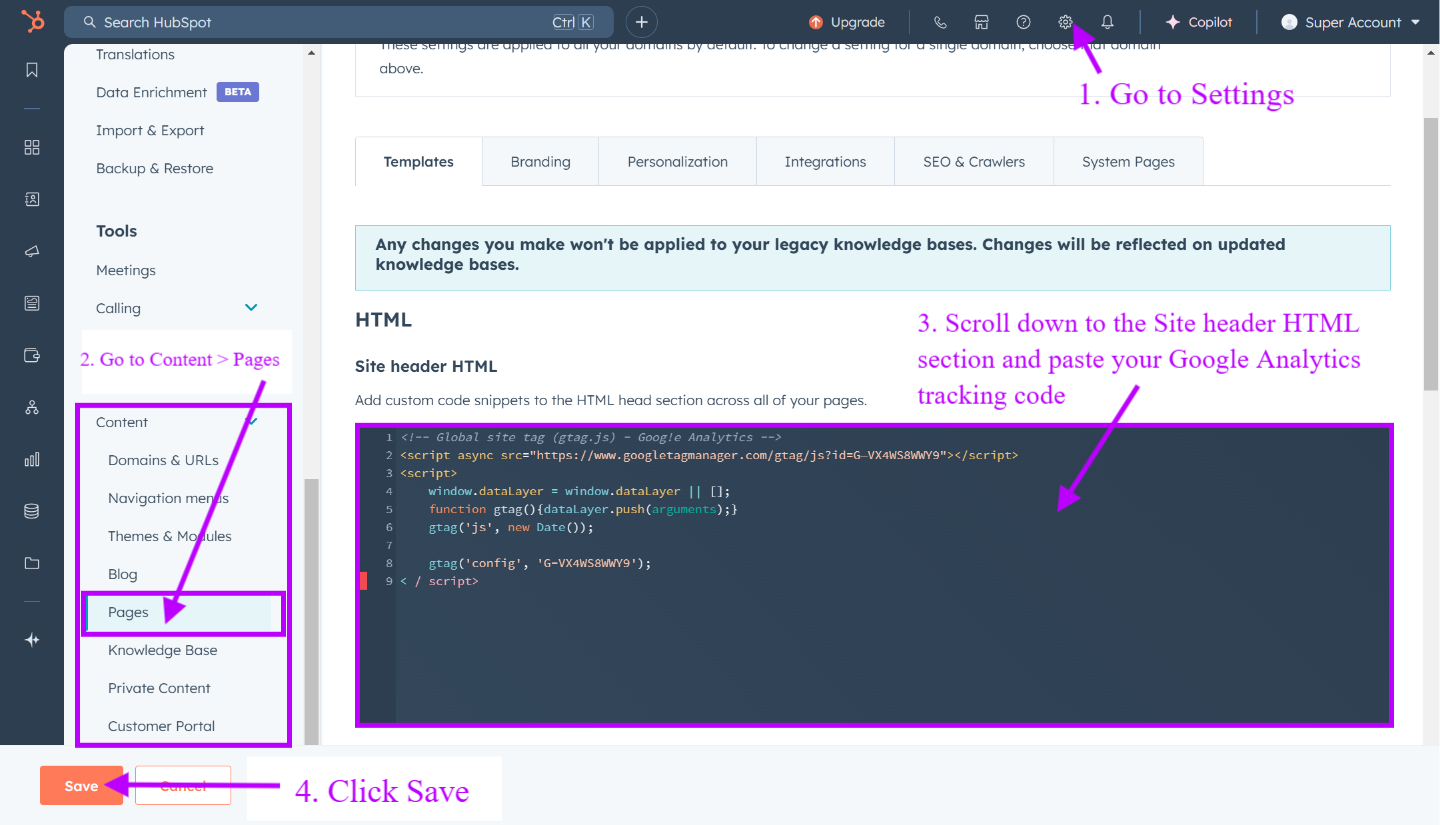
Task: Open the Marketing megaphone icon
Action: click(32, 251)
